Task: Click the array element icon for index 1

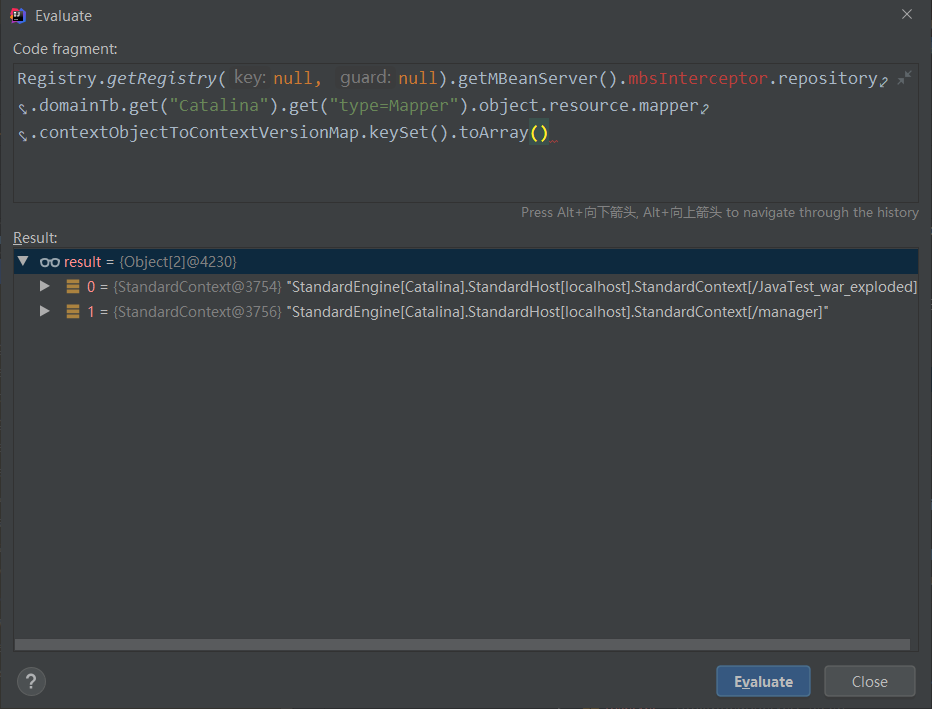Action: coord(73,311)
